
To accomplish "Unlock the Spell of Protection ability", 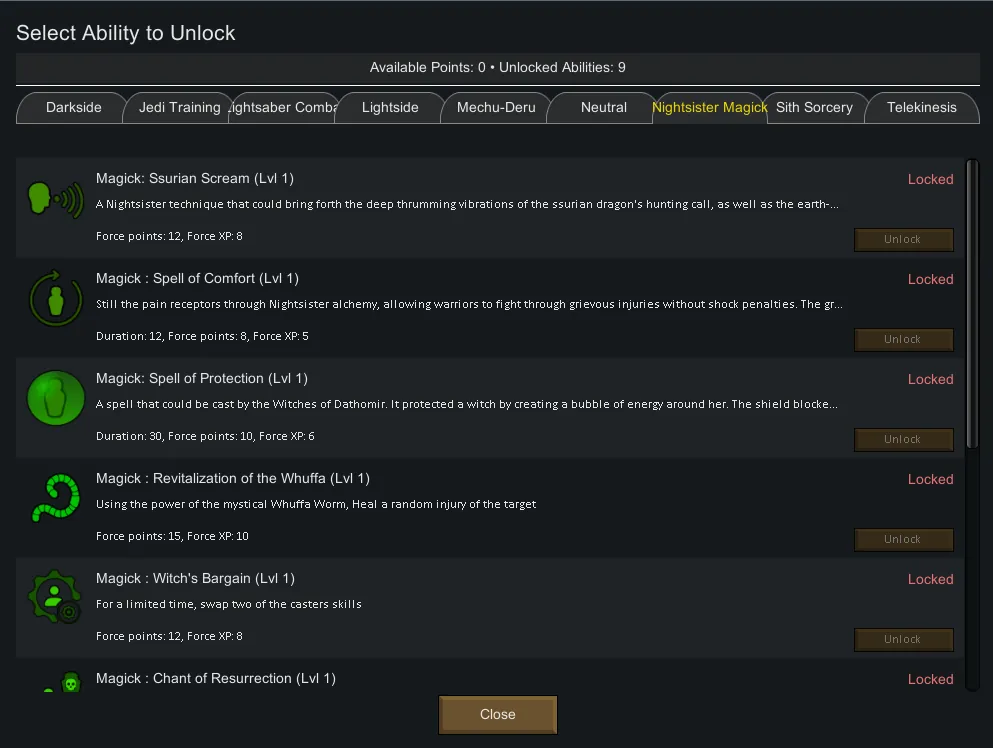I will (903, 440).
